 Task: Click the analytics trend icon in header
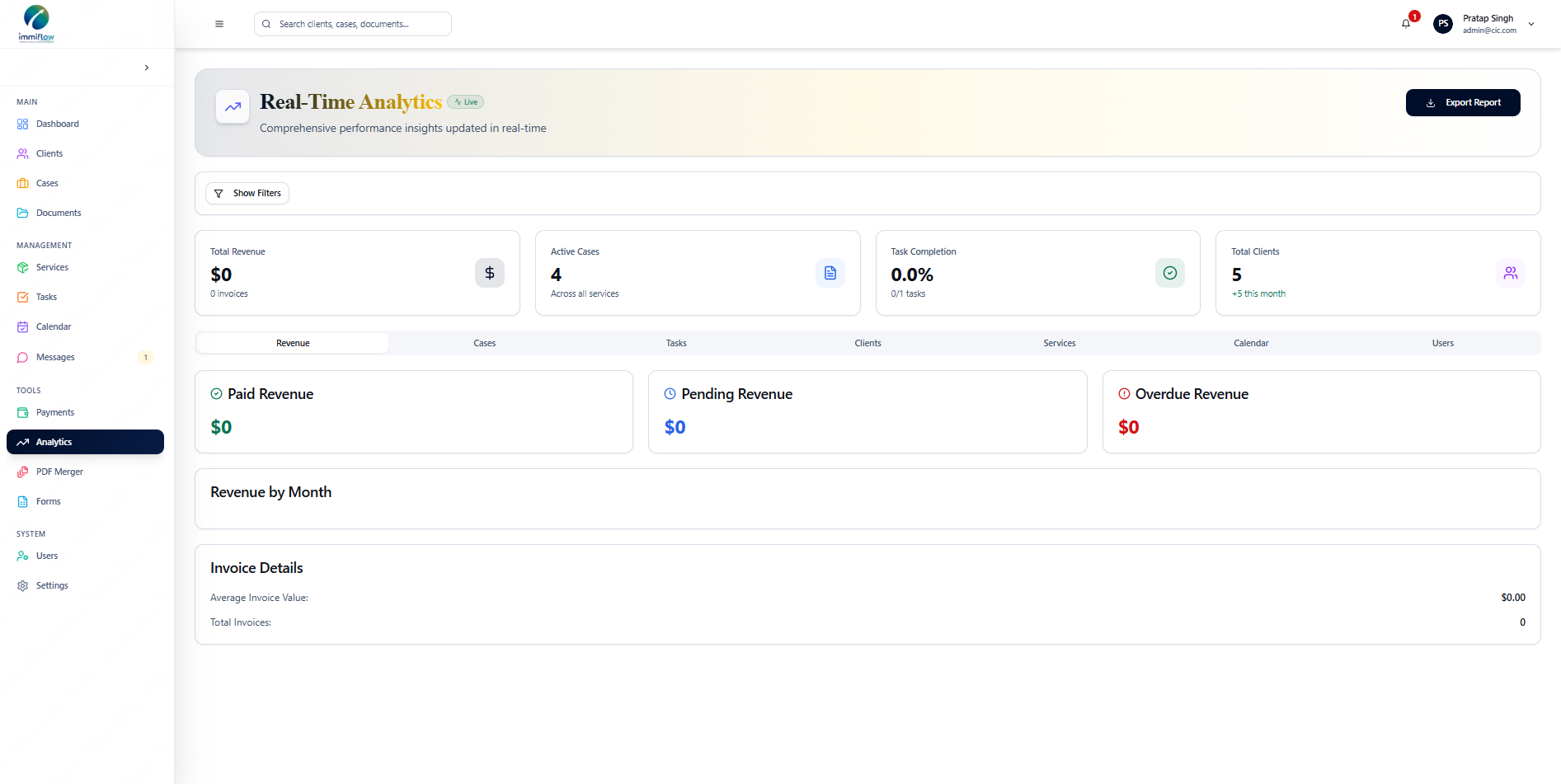233,106
